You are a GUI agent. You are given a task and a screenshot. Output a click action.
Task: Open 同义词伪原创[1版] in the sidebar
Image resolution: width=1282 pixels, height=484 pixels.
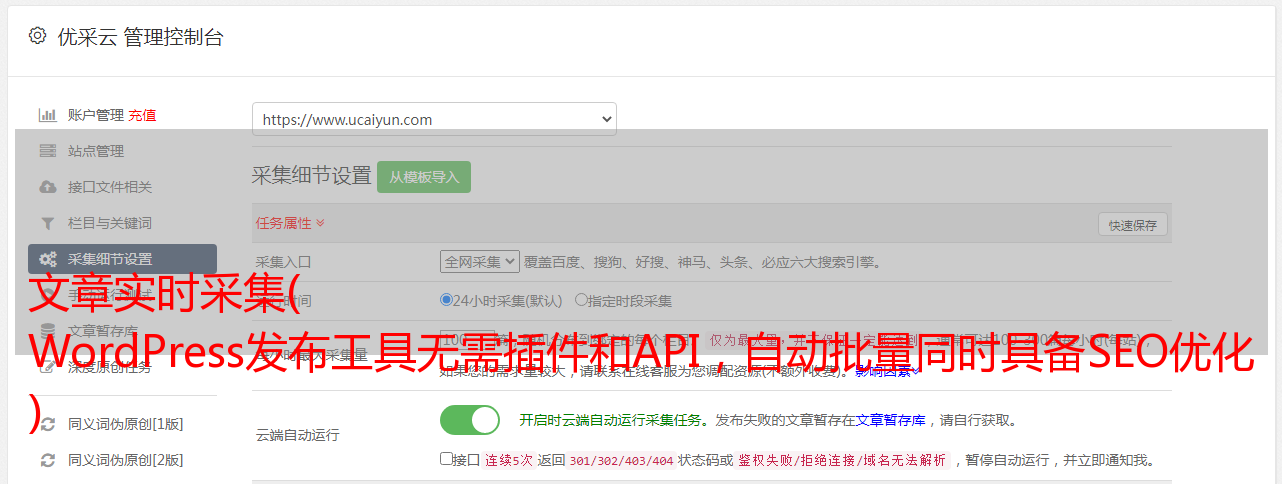(125, 424)
